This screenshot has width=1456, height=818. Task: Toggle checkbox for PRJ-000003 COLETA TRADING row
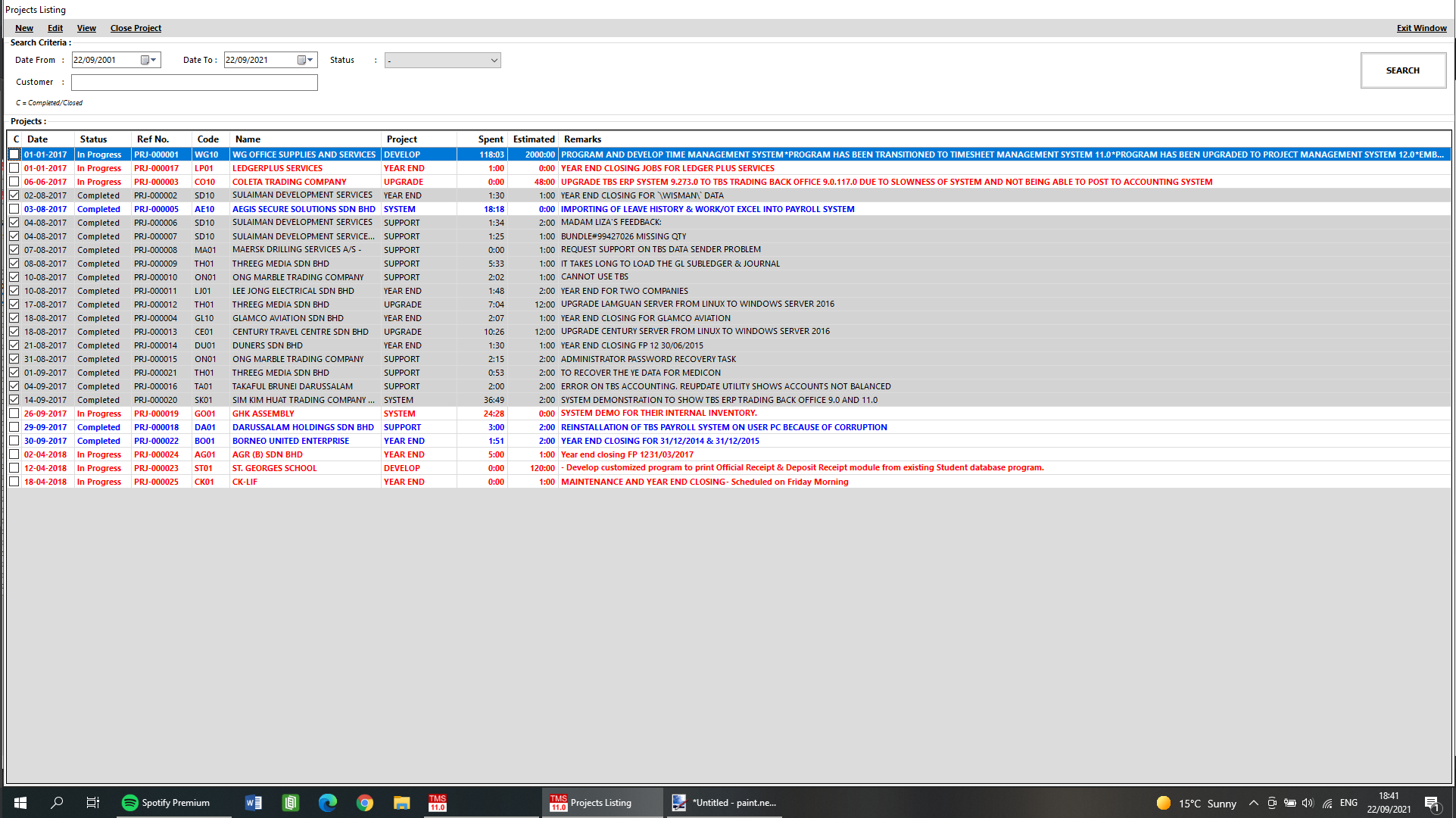[14, 182]
